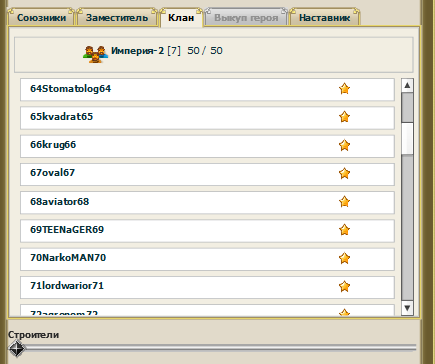Click the star icon next to 65kvadrat65
The image size is (435, 364).
pos(344,117)
